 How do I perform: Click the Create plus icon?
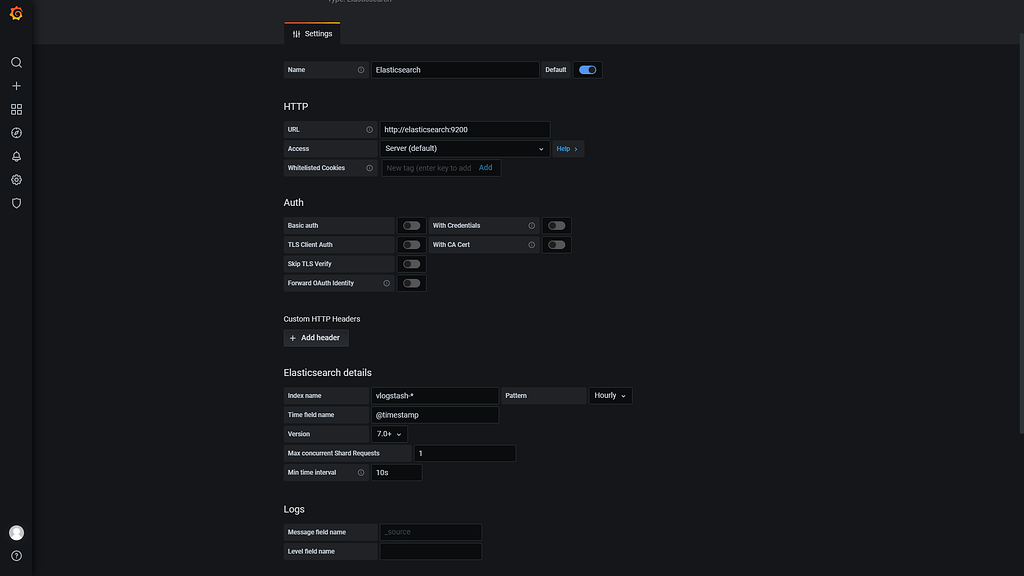pyautogui.click(x=16, y=85)
